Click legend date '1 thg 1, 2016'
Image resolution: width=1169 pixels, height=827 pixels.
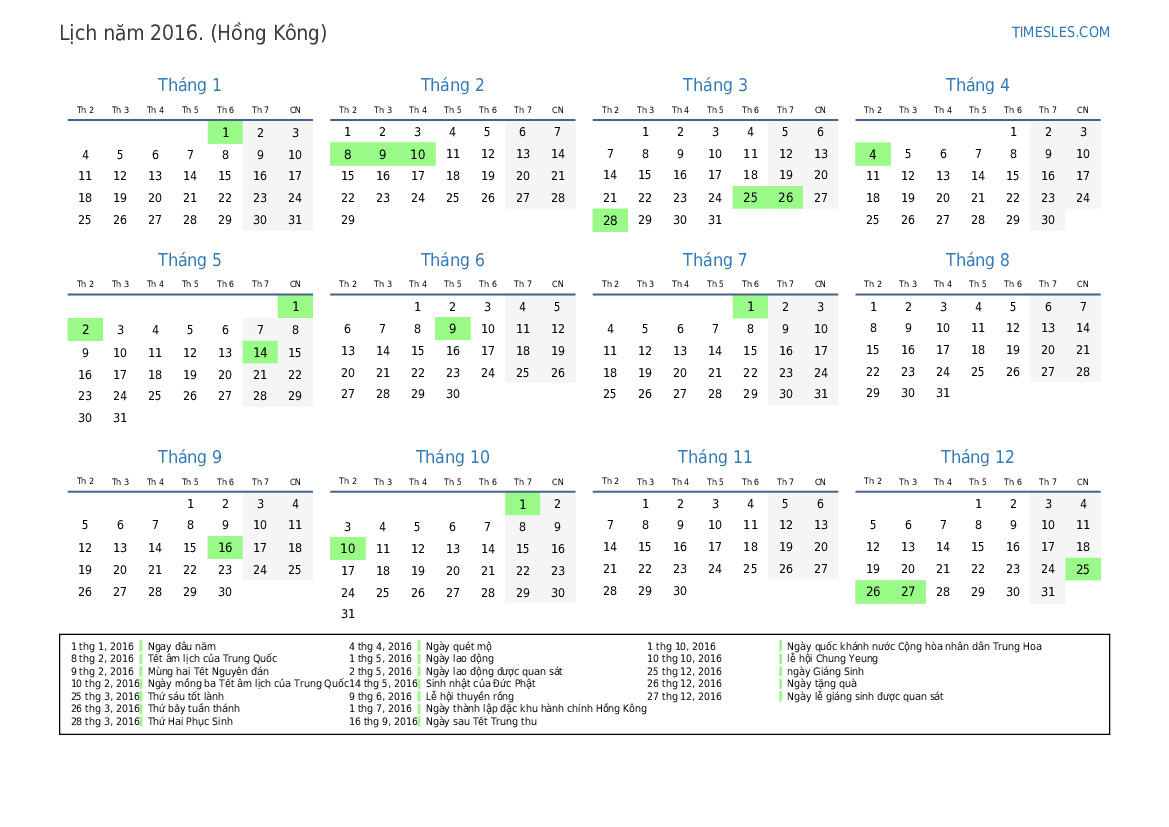coord(102,647)
